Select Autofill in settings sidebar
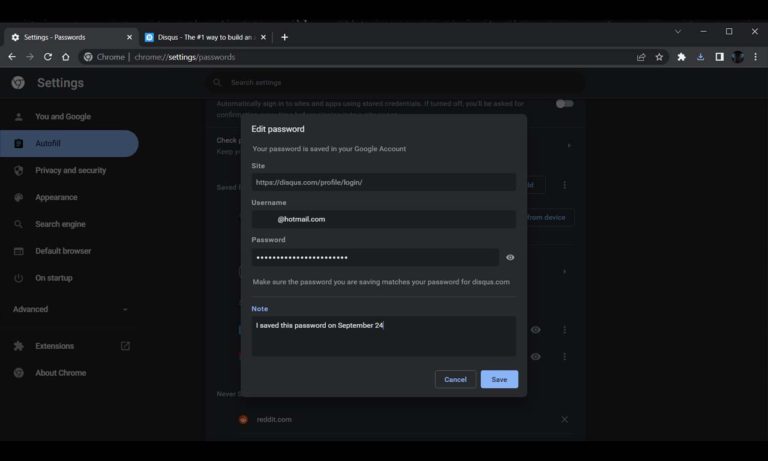 pos(69,144)
